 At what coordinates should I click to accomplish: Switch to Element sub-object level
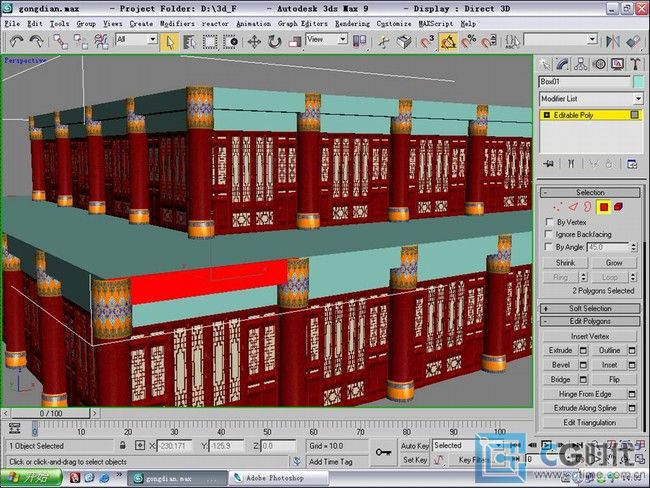[618, 206]
